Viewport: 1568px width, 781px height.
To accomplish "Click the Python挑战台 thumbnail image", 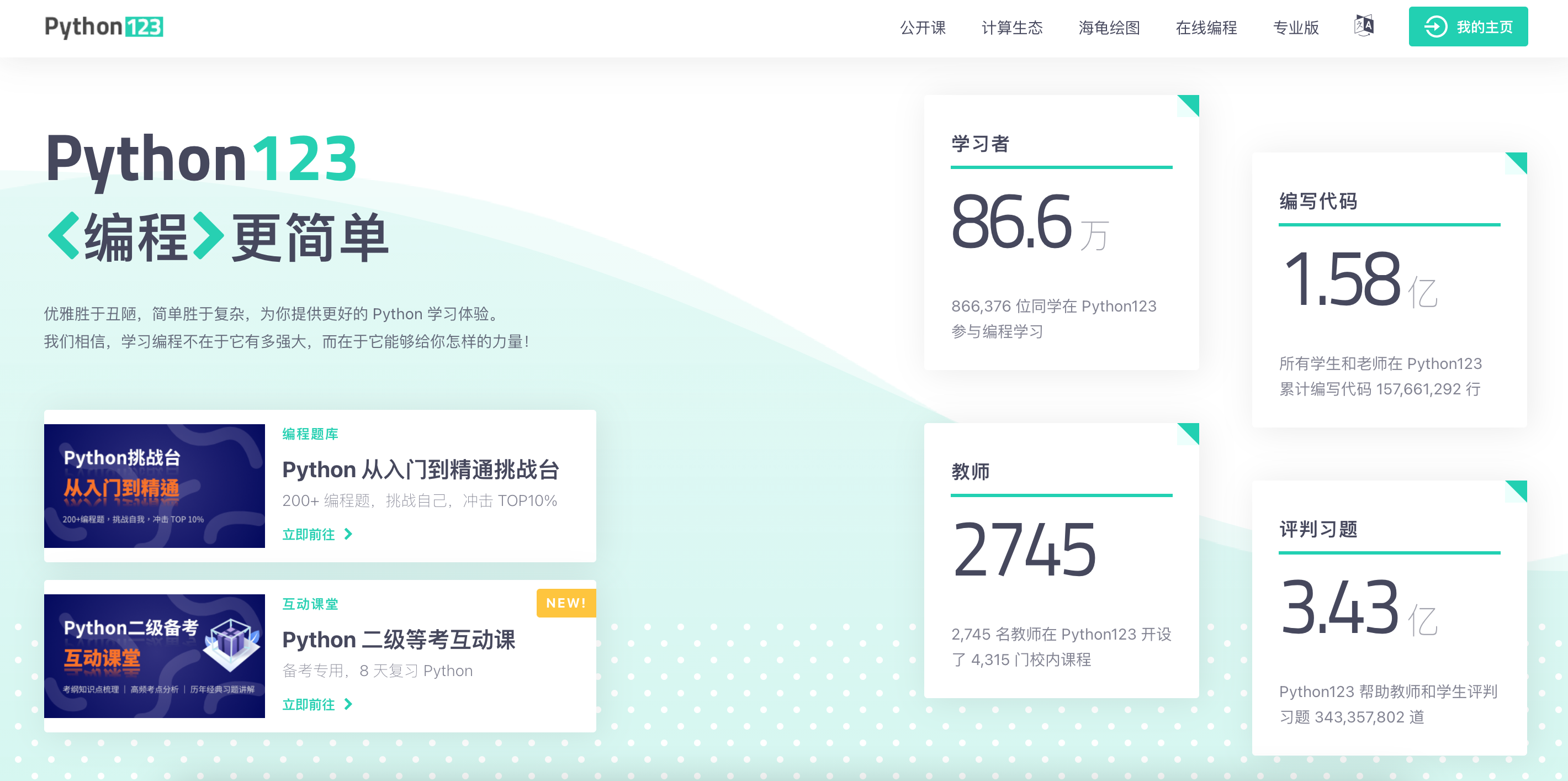I will pos(155,486).
